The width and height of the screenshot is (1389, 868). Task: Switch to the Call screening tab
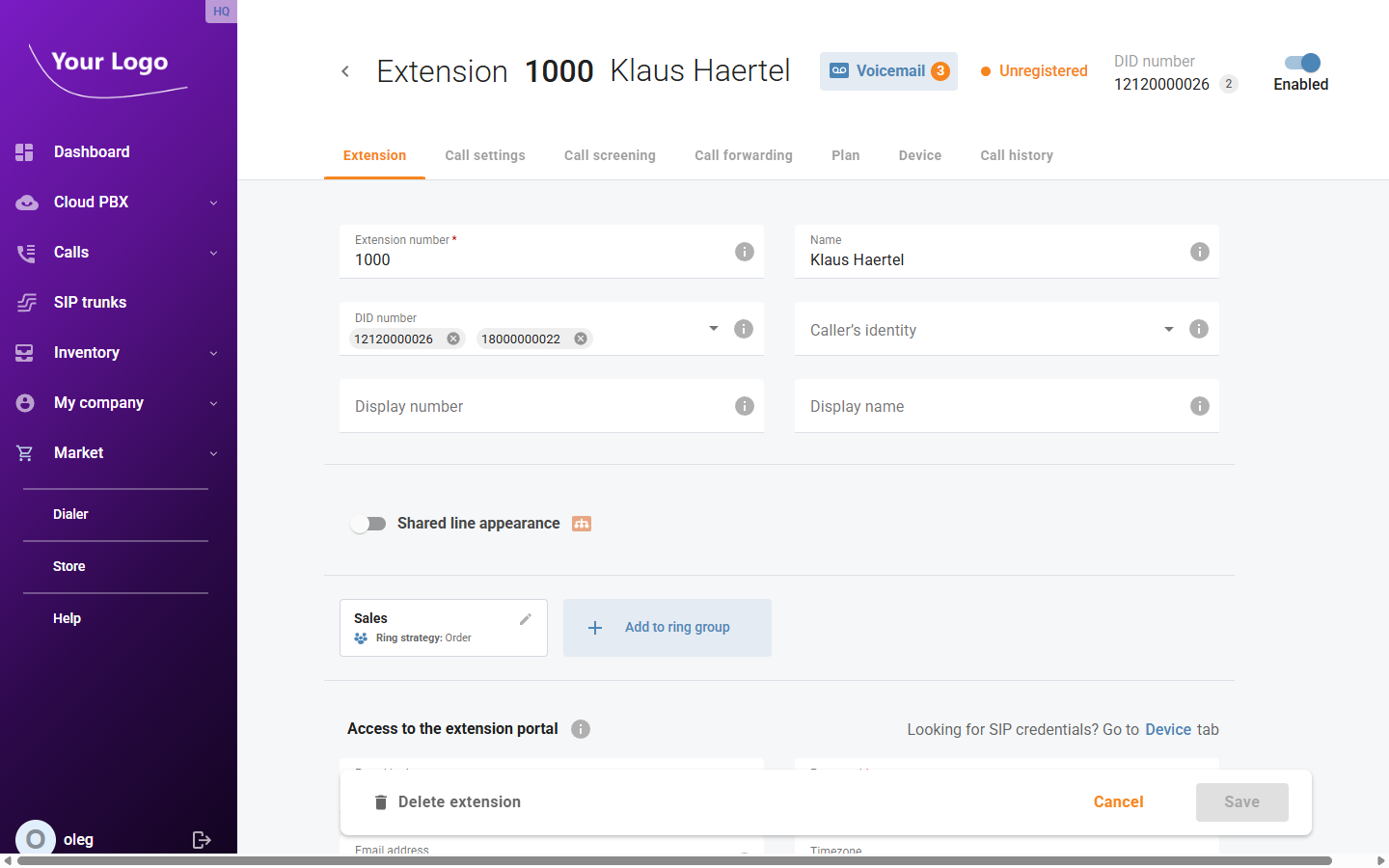click(x=610, y=155)
